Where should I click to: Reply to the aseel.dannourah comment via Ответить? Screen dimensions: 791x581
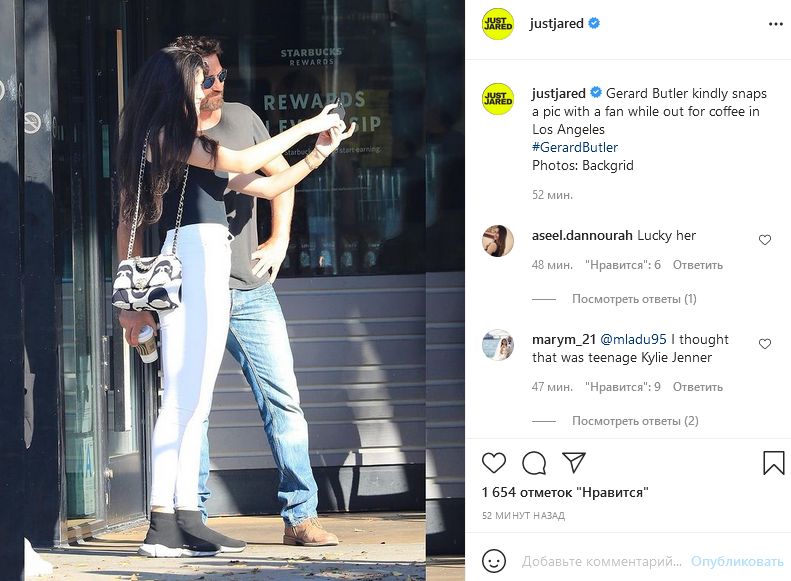tap(698, 265)
